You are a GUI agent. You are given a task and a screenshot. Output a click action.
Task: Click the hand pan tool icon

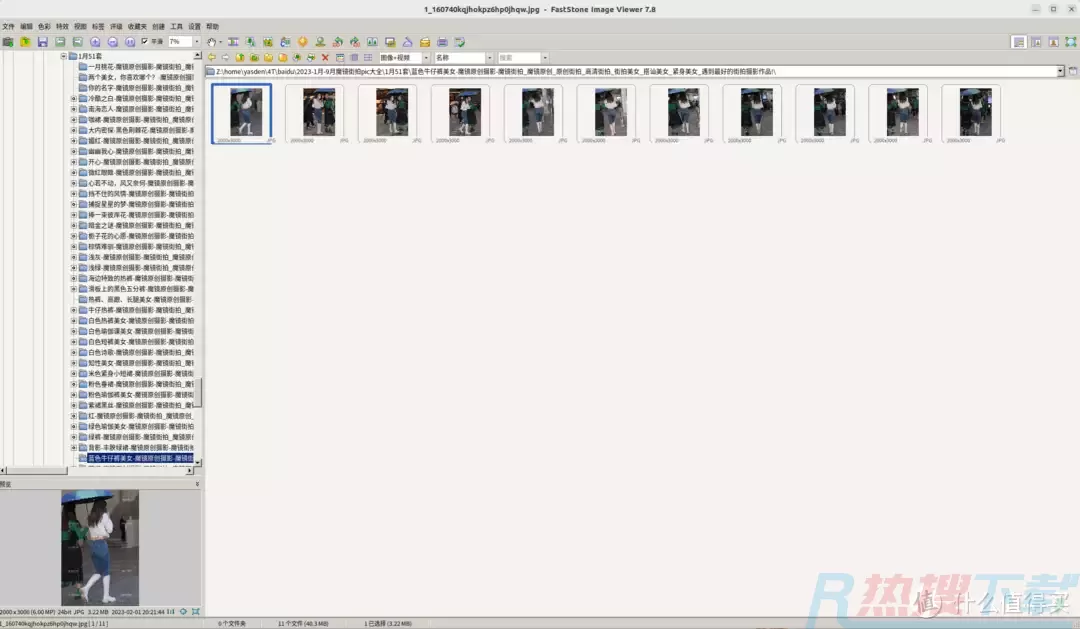[x=211, y=42]
